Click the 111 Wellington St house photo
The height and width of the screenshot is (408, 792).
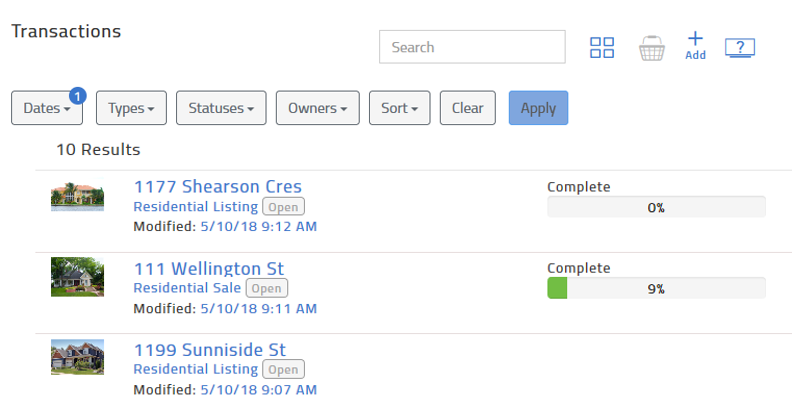pos(77,277)
